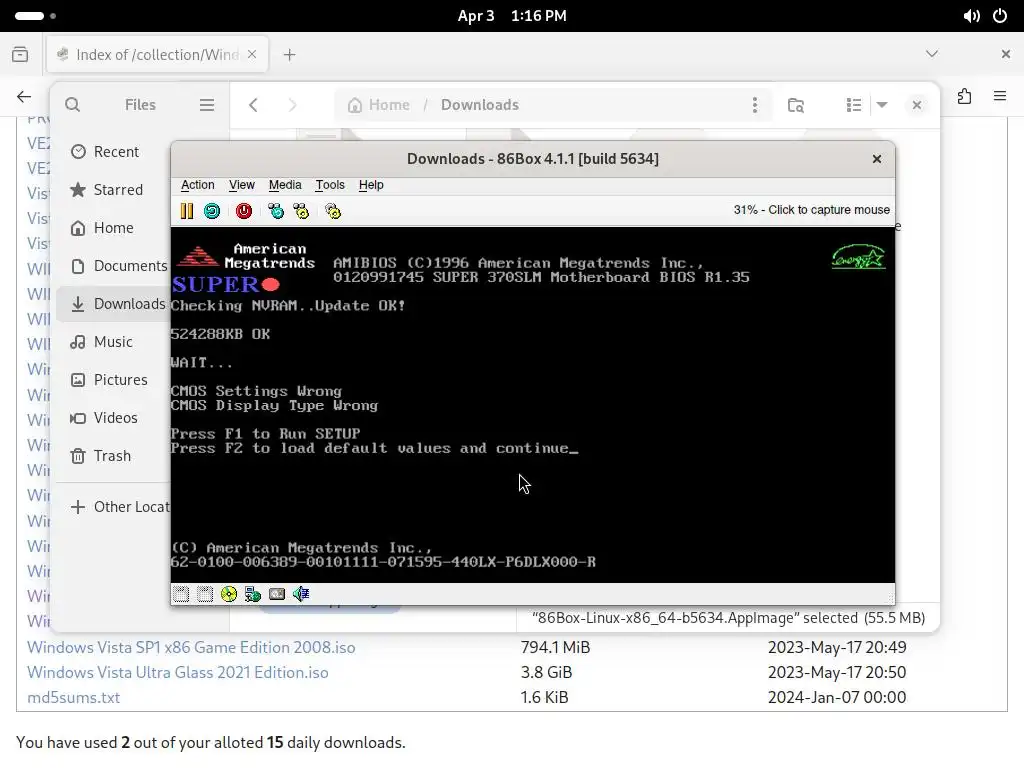The width and height of the screenshot is (1024, 768).
Task: Open the Windows Vista SP1 x86 Game Edition 2008.iso link
Action: [x=191, y=647]
